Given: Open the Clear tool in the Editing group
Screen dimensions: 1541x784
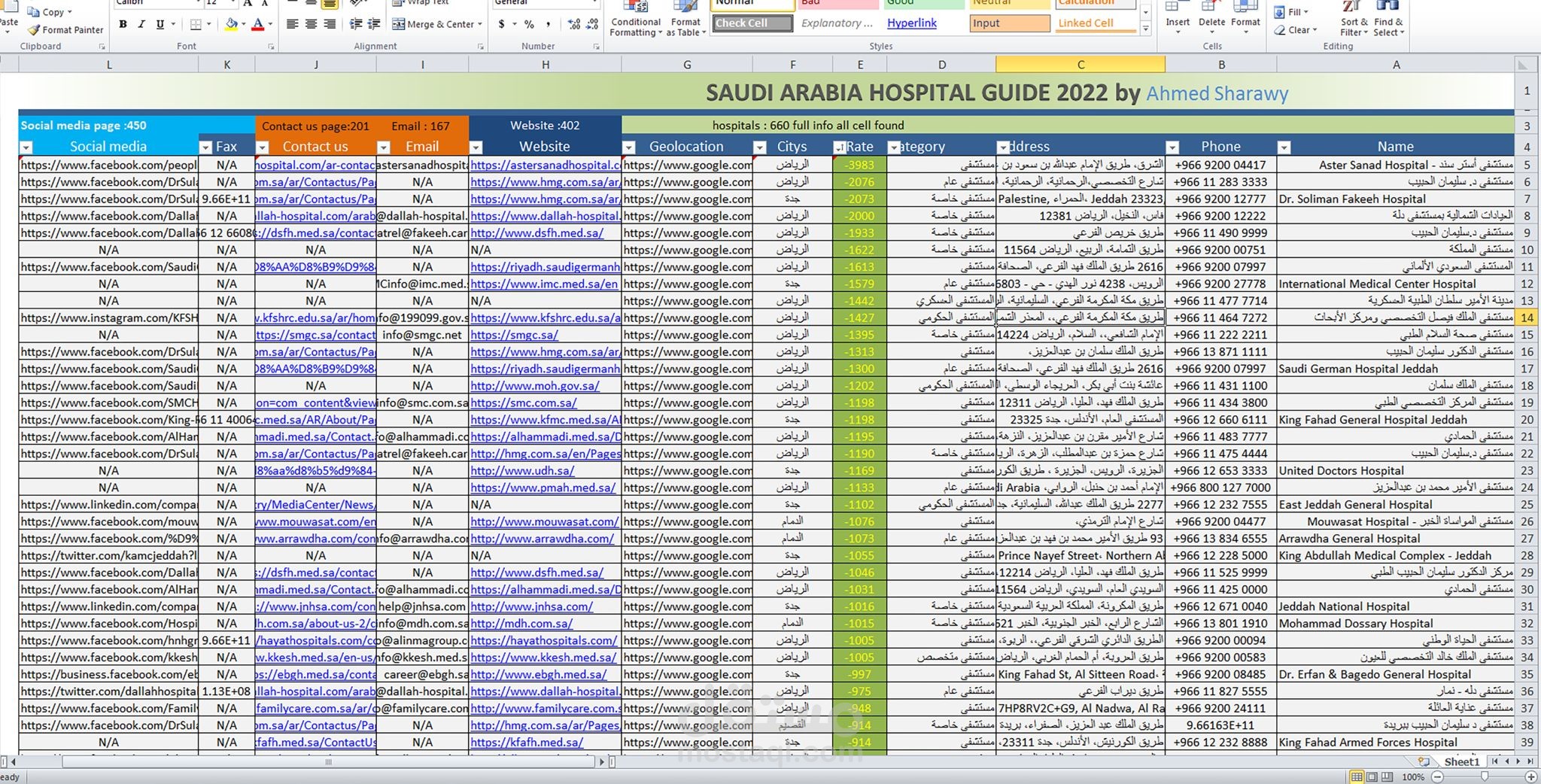Looking at the screenshot, I should tap(1296, 30).
